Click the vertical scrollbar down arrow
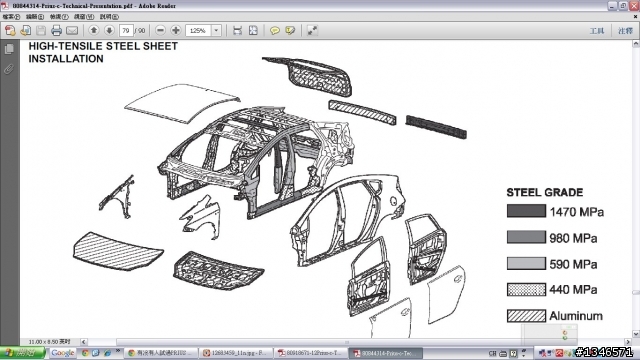 (x=636, y=334)
